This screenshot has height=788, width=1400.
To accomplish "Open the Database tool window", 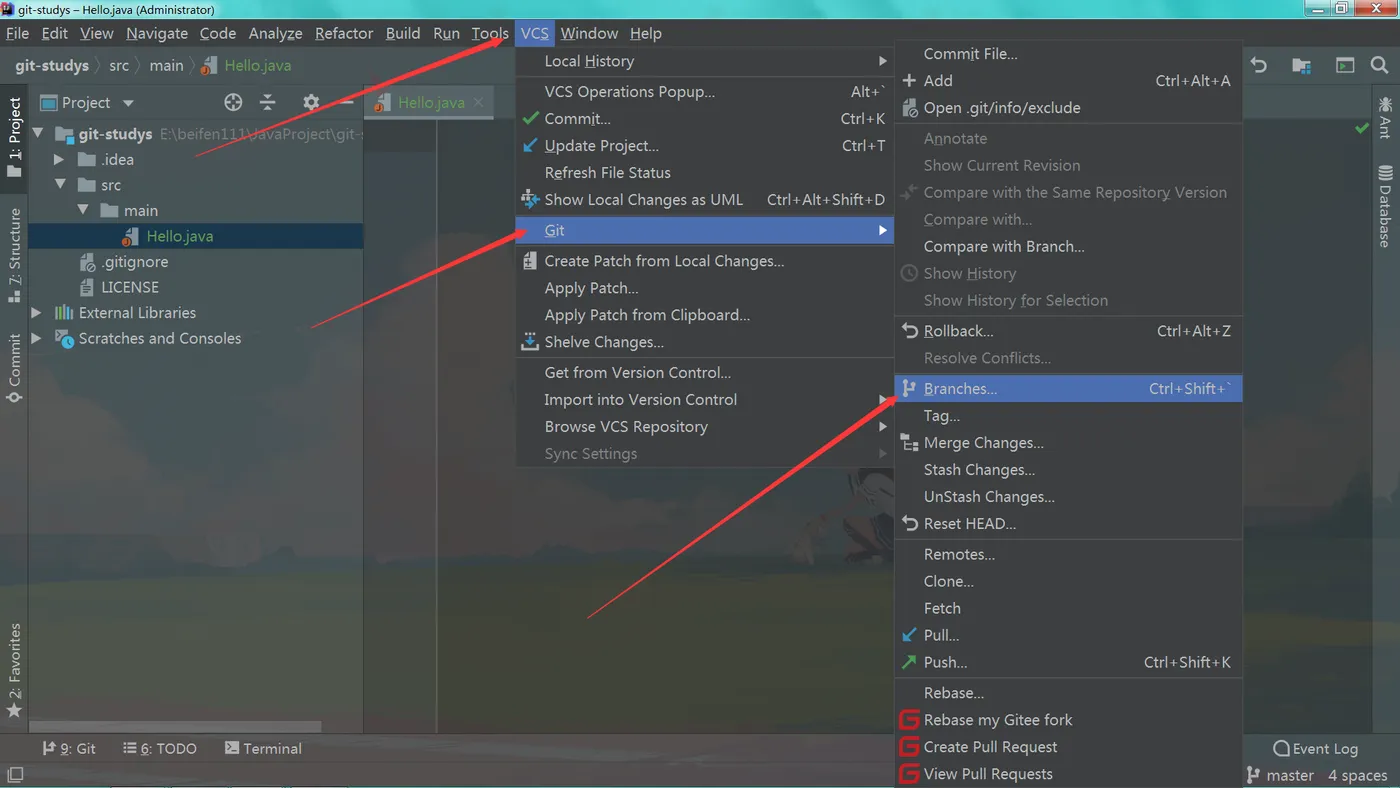I will click(x=1385, y=205).
